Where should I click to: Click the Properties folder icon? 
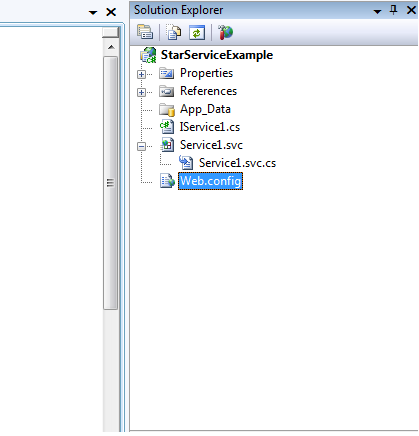(166, 73)
